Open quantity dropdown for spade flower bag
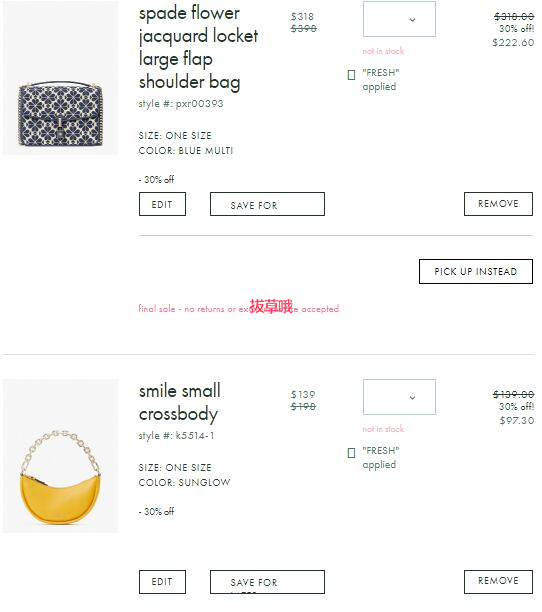This screenshot has width=542, height=612. click(x=399, y=19)
